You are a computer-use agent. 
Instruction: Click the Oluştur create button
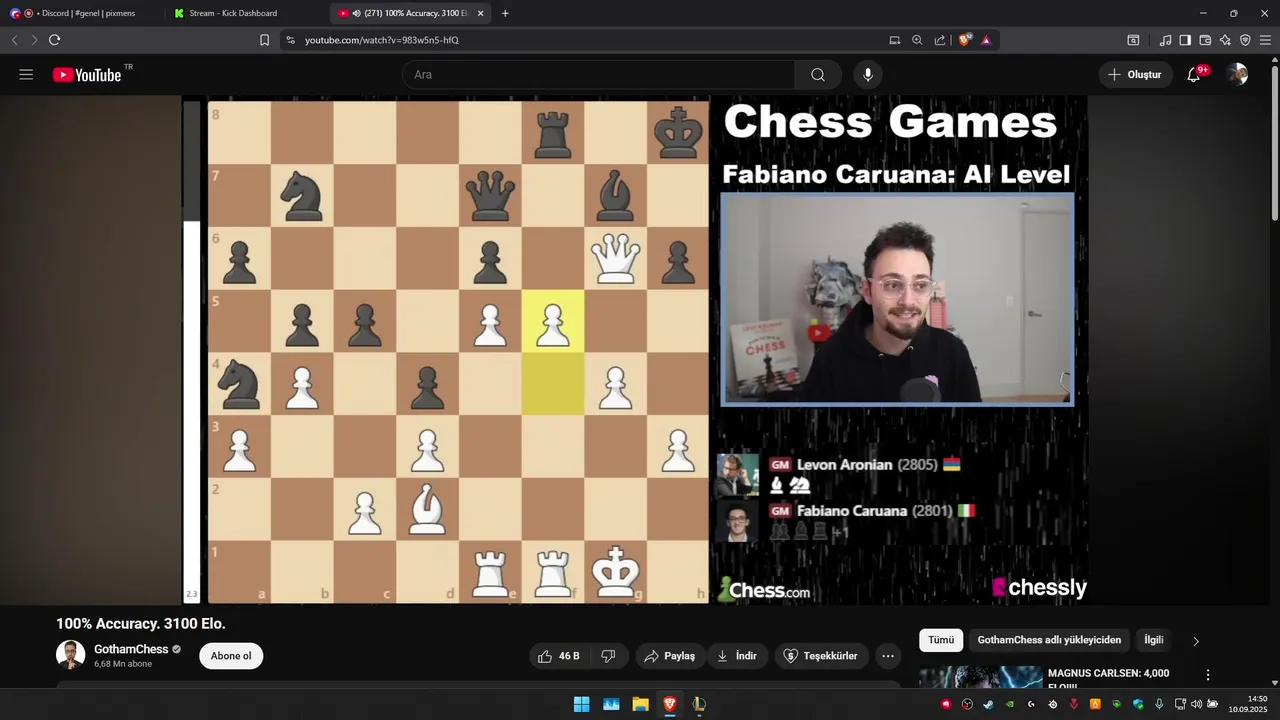point(1136,75)
